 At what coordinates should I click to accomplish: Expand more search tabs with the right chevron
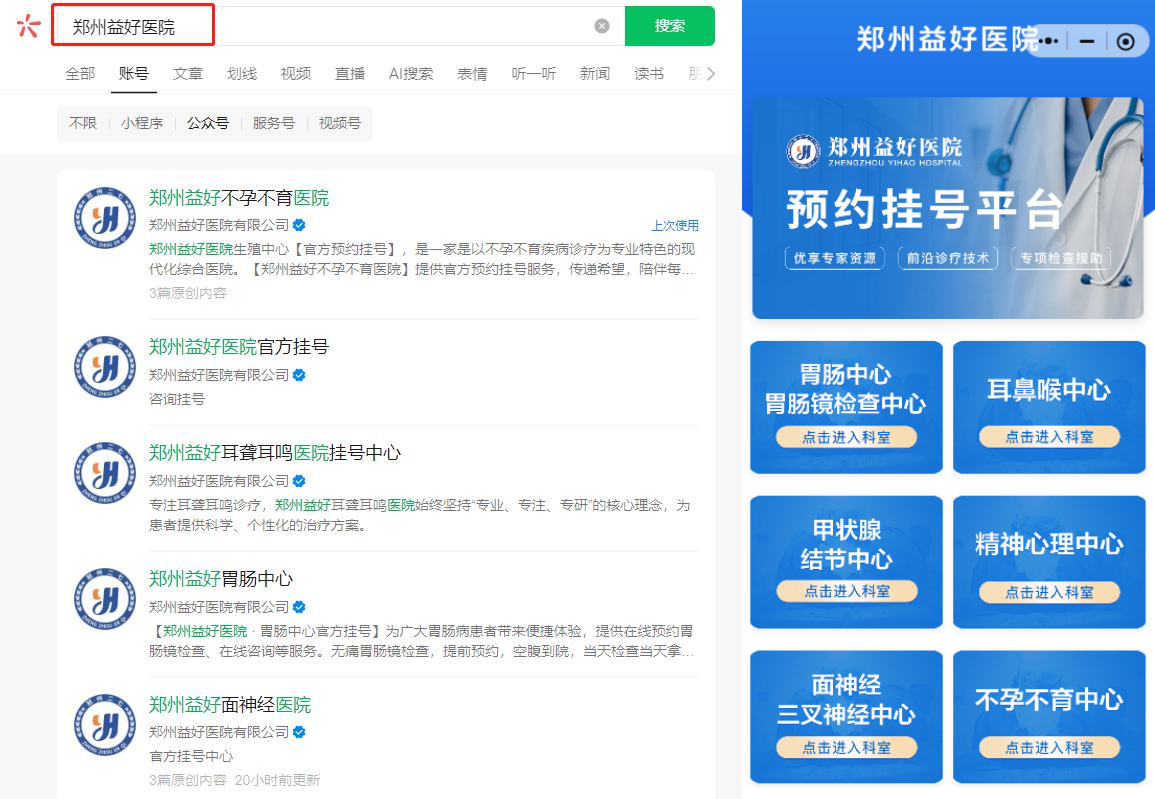(710, 72)
